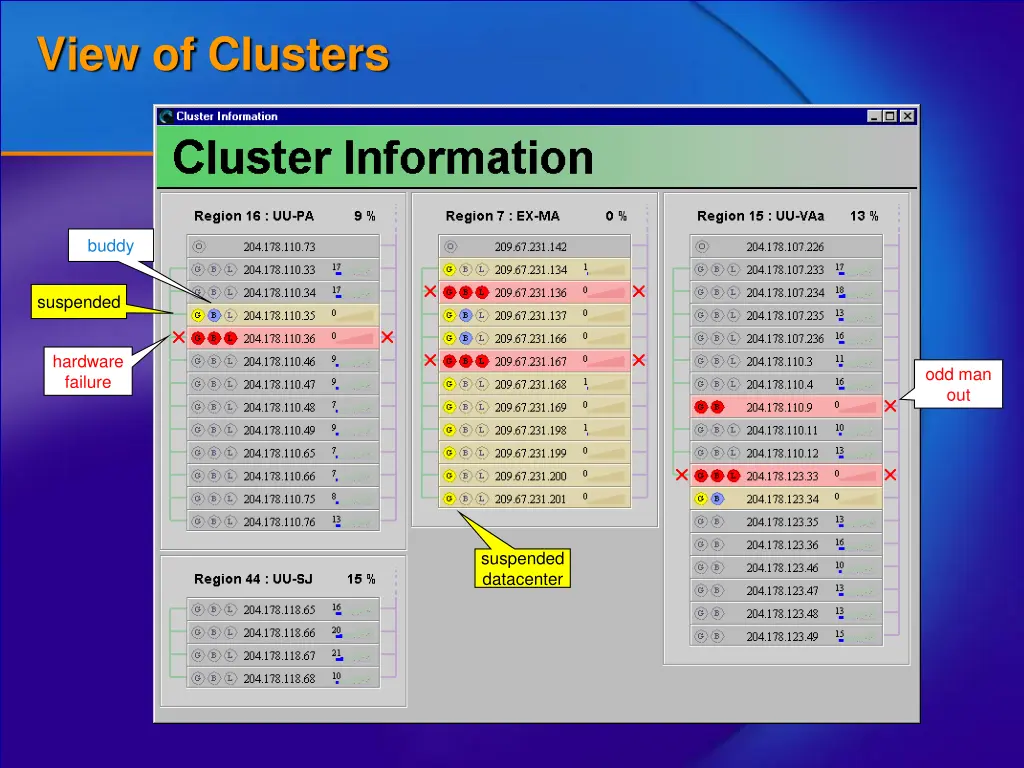Click the yellow G icon for 209.67.231.201
The width and height of the screenshot is (1024, 768).
[x=449, y=499]
